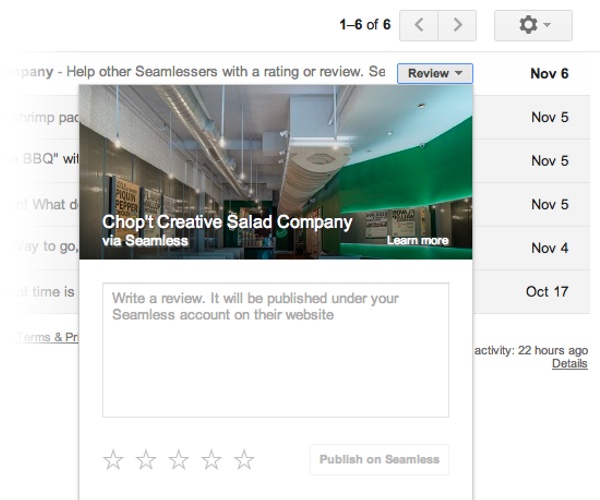Rate five stars for Chop't
Screen dimensions: 600x500
(x=244, y=460)
